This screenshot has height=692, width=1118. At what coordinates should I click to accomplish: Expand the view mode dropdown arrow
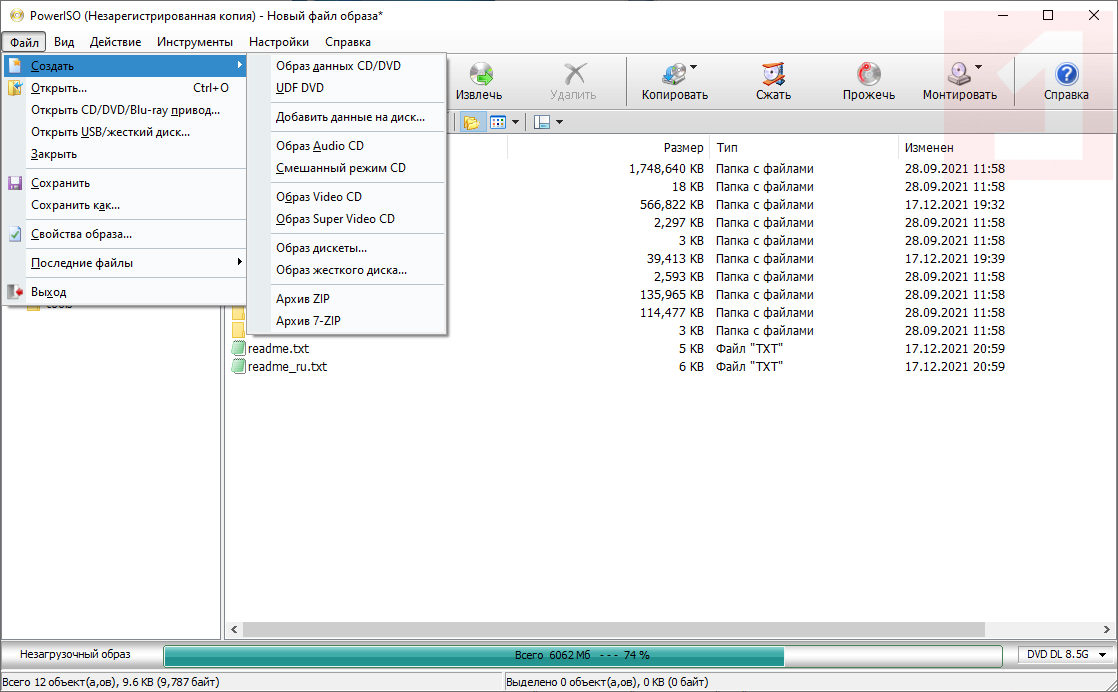[x=516, y=123]
